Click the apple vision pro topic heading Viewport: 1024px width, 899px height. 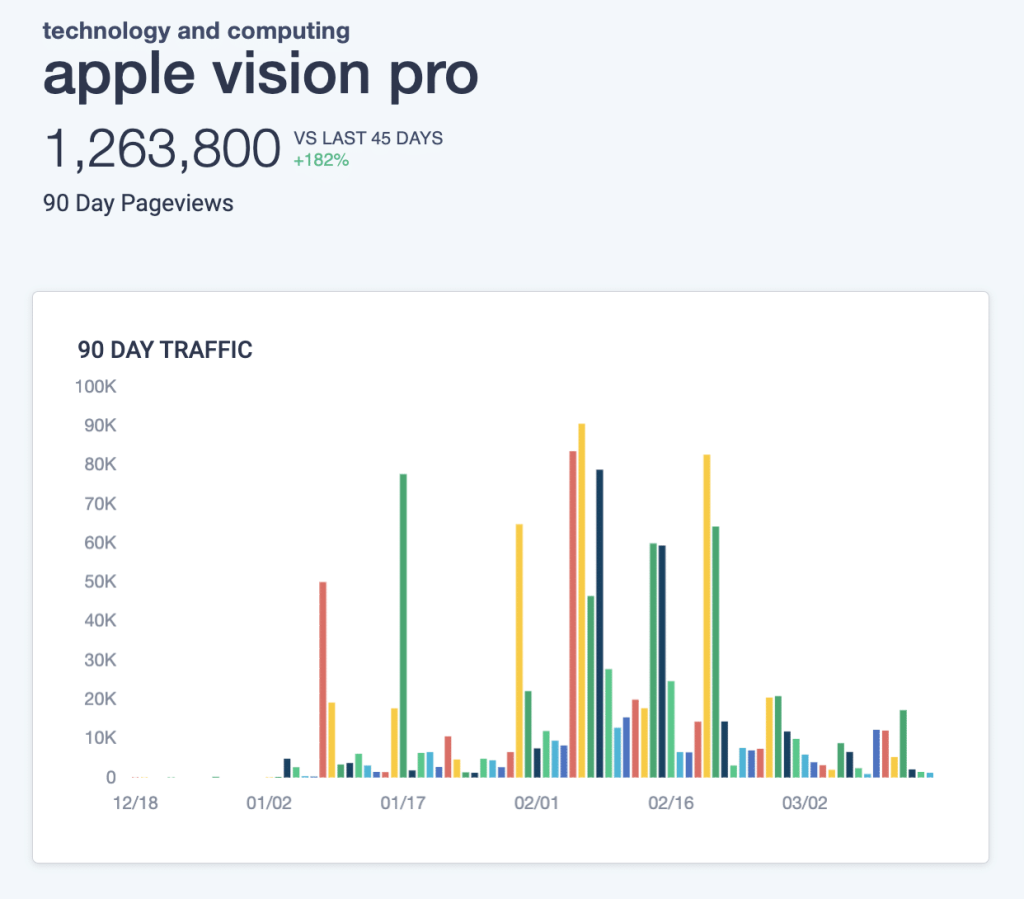261,75
